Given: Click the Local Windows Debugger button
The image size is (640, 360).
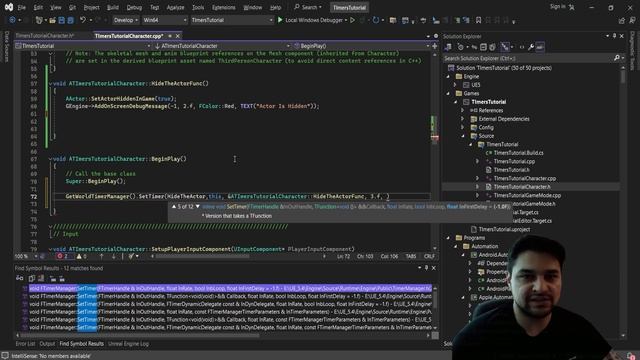Looking at the screenshot, I should click(x=313, y=20).
